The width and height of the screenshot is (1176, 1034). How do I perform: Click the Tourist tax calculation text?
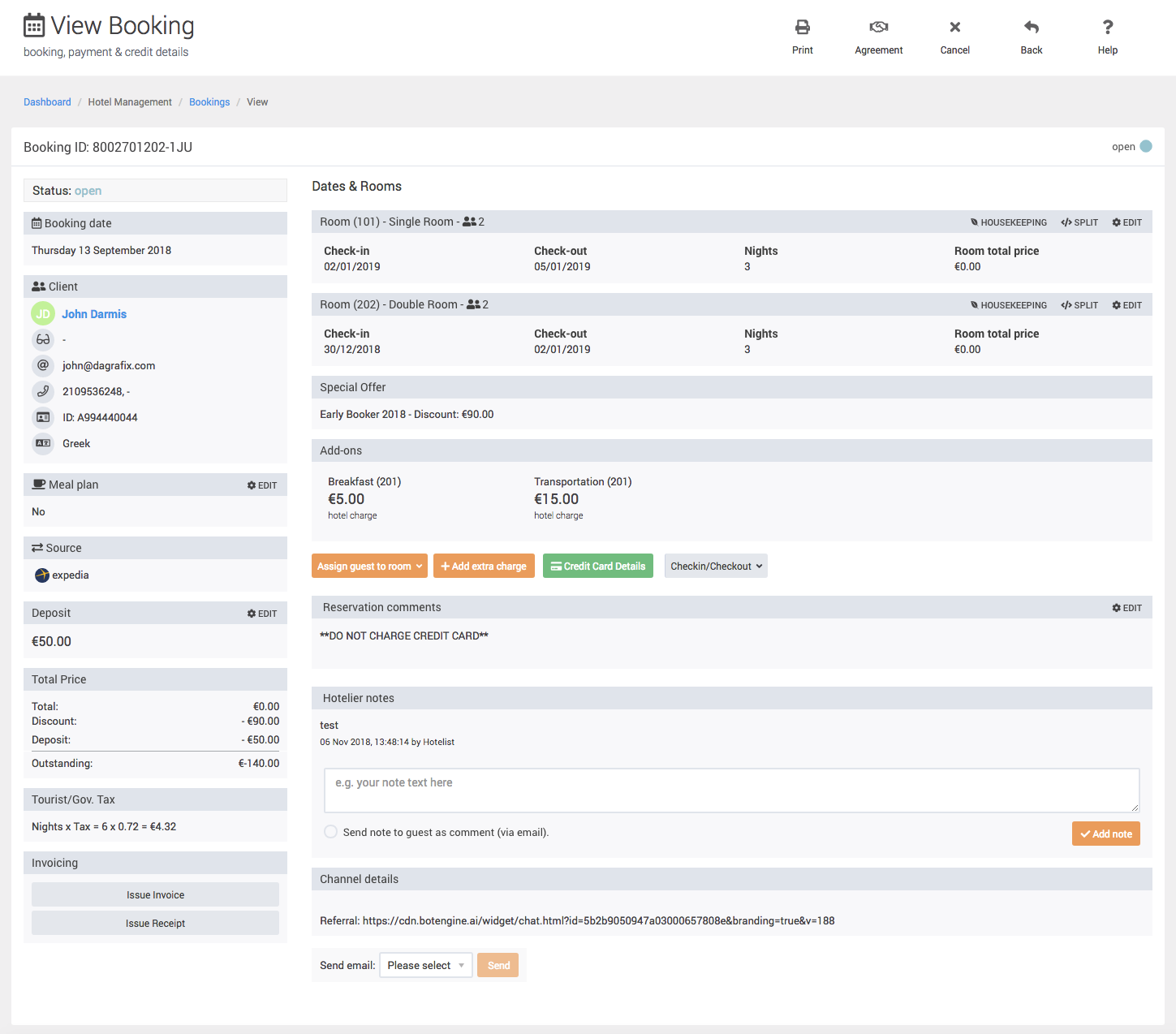104,826
